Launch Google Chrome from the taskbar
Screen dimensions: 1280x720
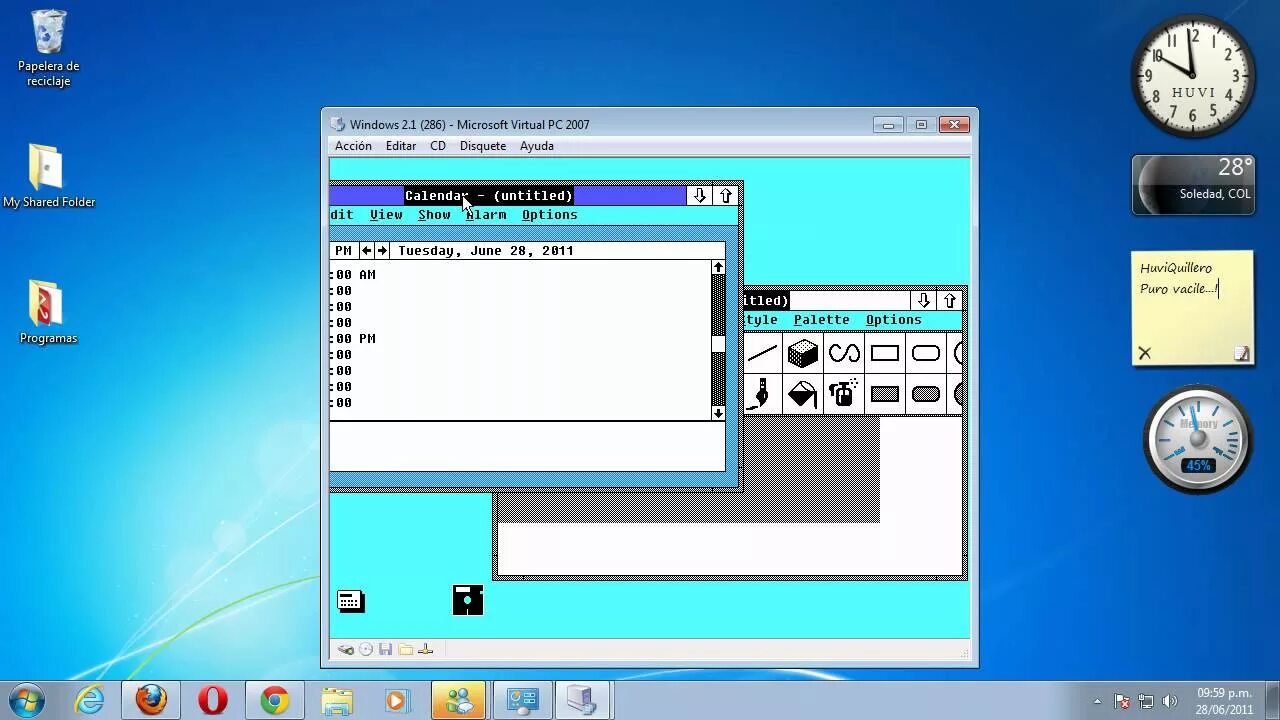click(275, 700)
